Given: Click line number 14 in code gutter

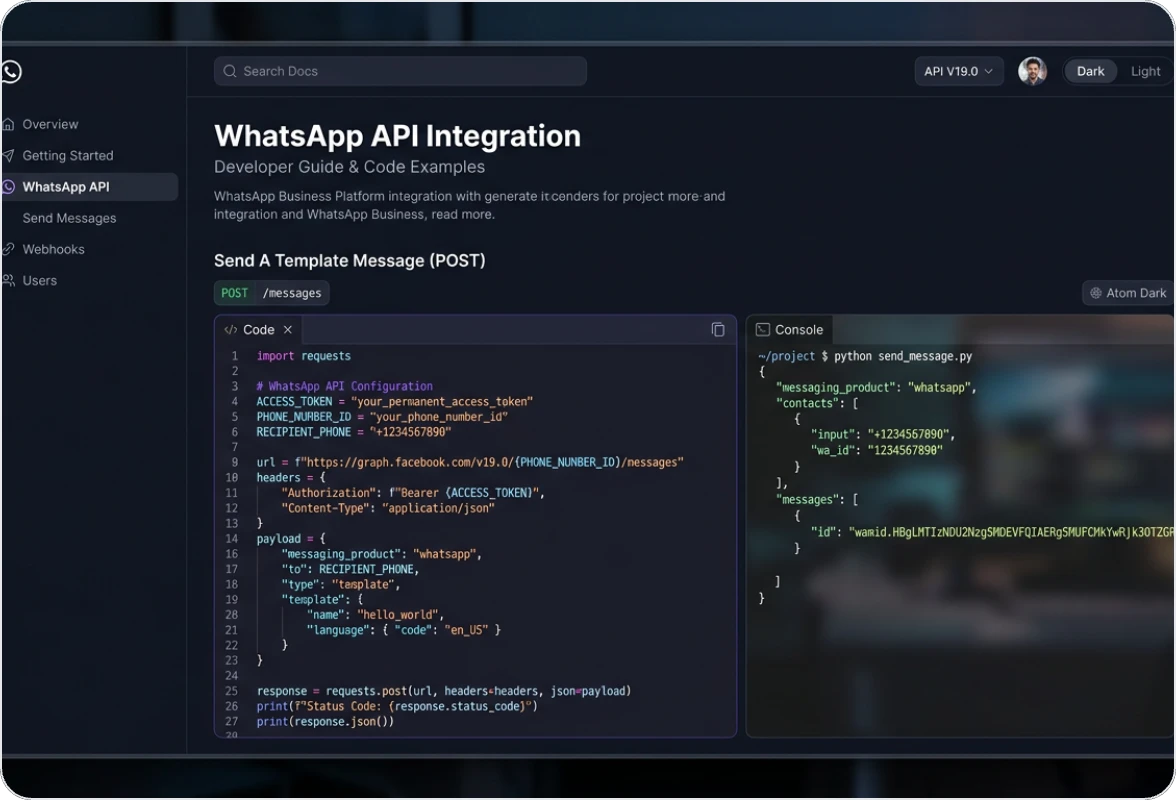Looking at the screenshot, I should click(232, 539).
